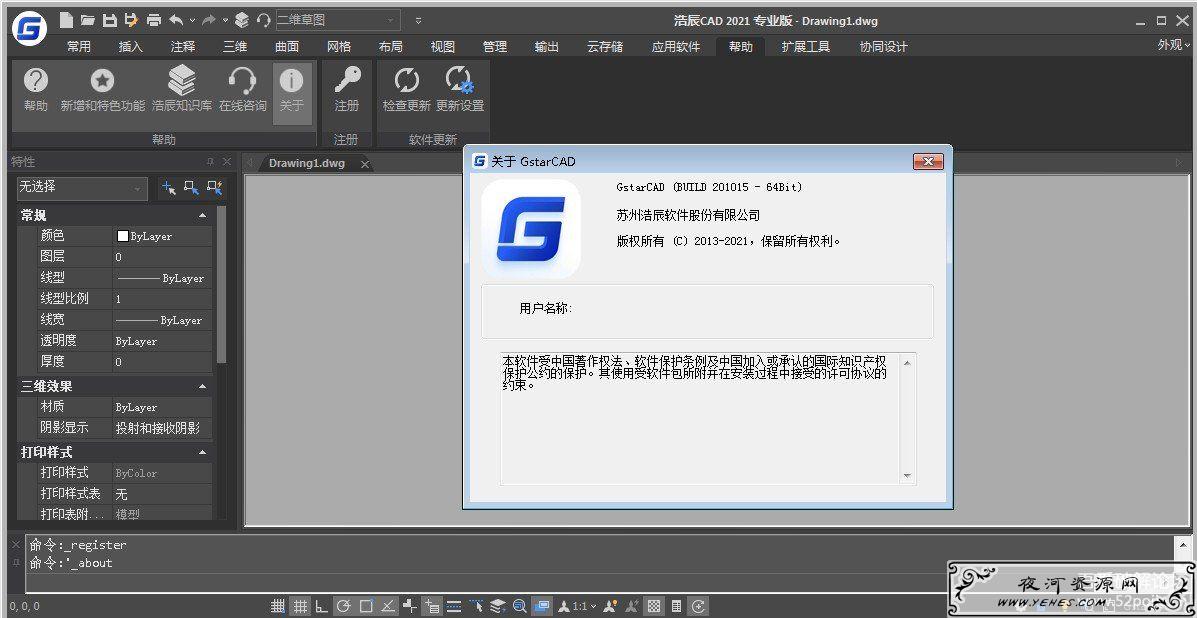
Task: Close the Drawing1.dwg document tab
Action: 365,164
